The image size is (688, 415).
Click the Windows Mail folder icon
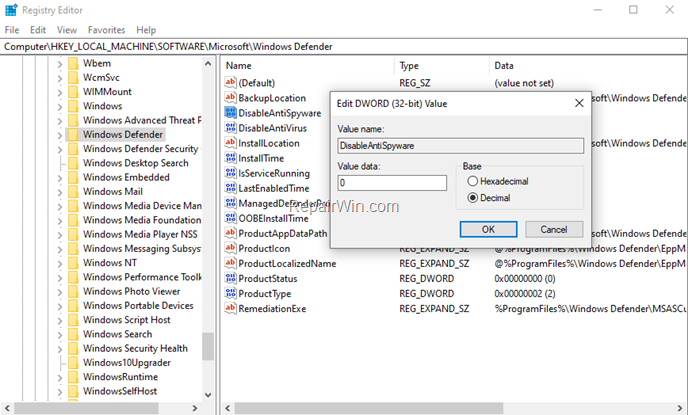pyautogui.click(x=73, y=191)
